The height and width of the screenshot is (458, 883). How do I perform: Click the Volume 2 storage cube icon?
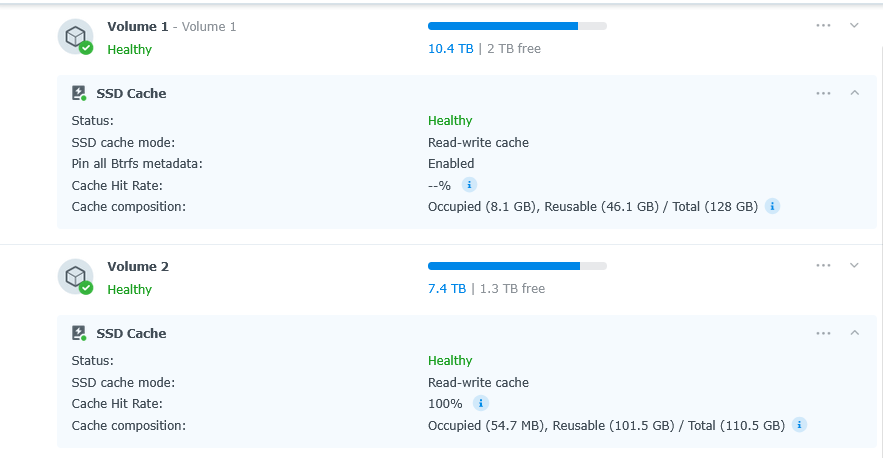[74, 276]
